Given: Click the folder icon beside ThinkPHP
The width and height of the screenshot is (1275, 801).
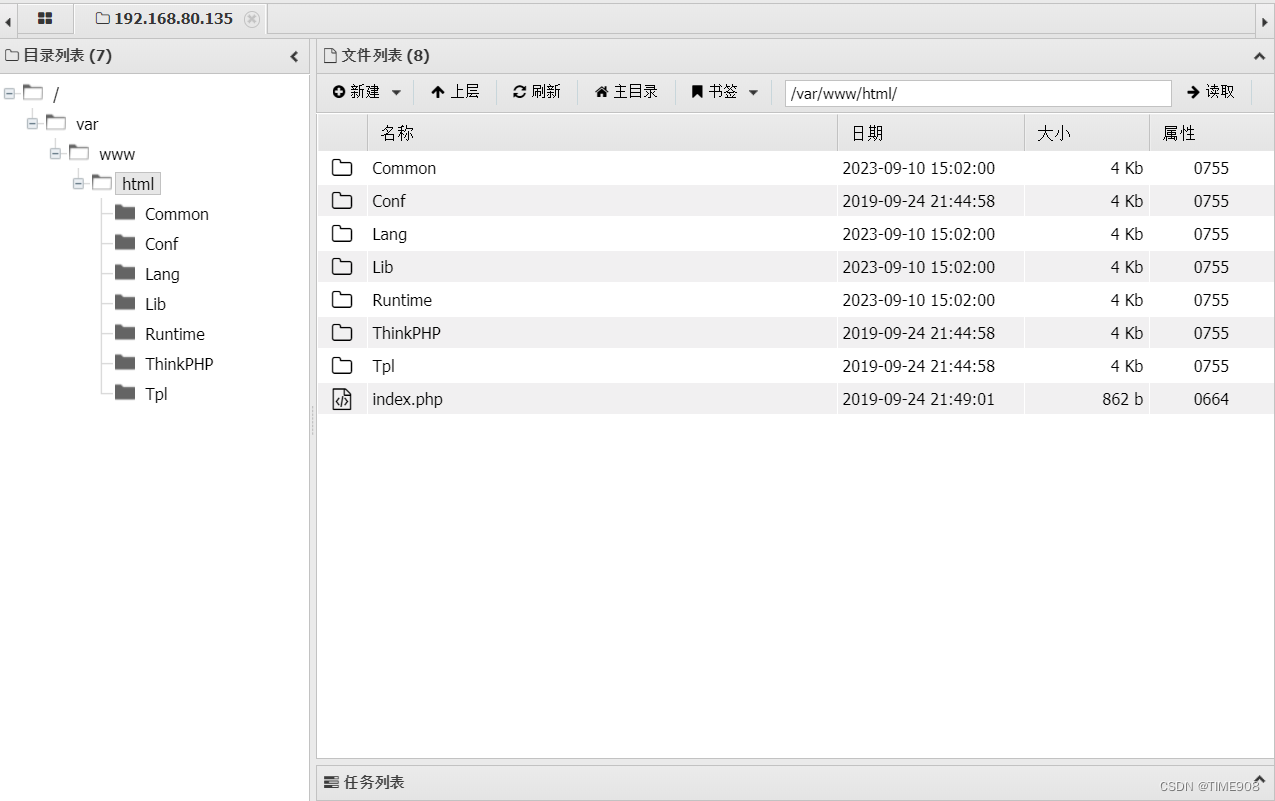Looking at the screenshot, I should point(343,333).
